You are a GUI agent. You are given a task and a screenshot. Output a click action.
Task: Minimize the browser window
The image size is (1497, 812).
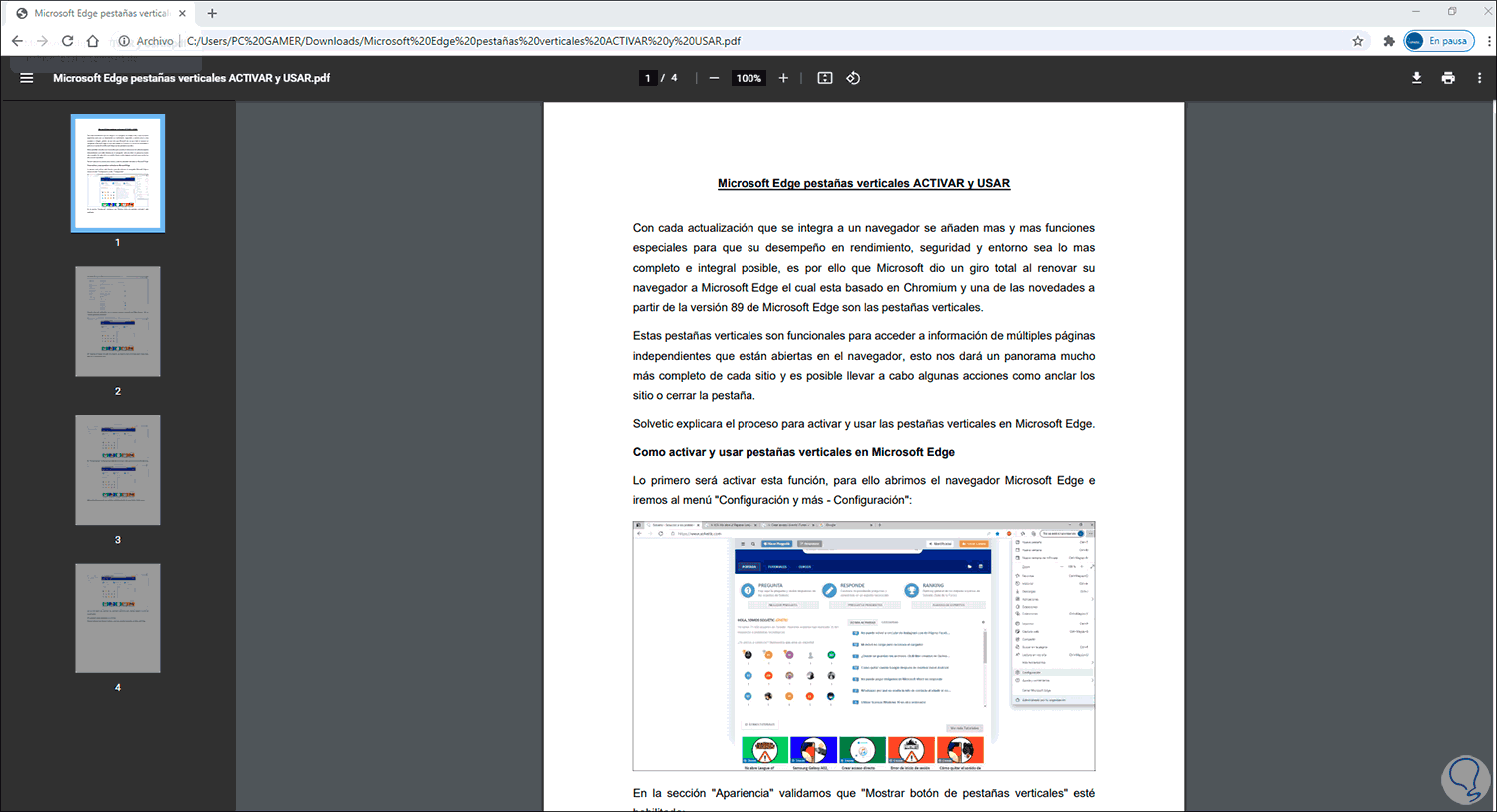1415,12
